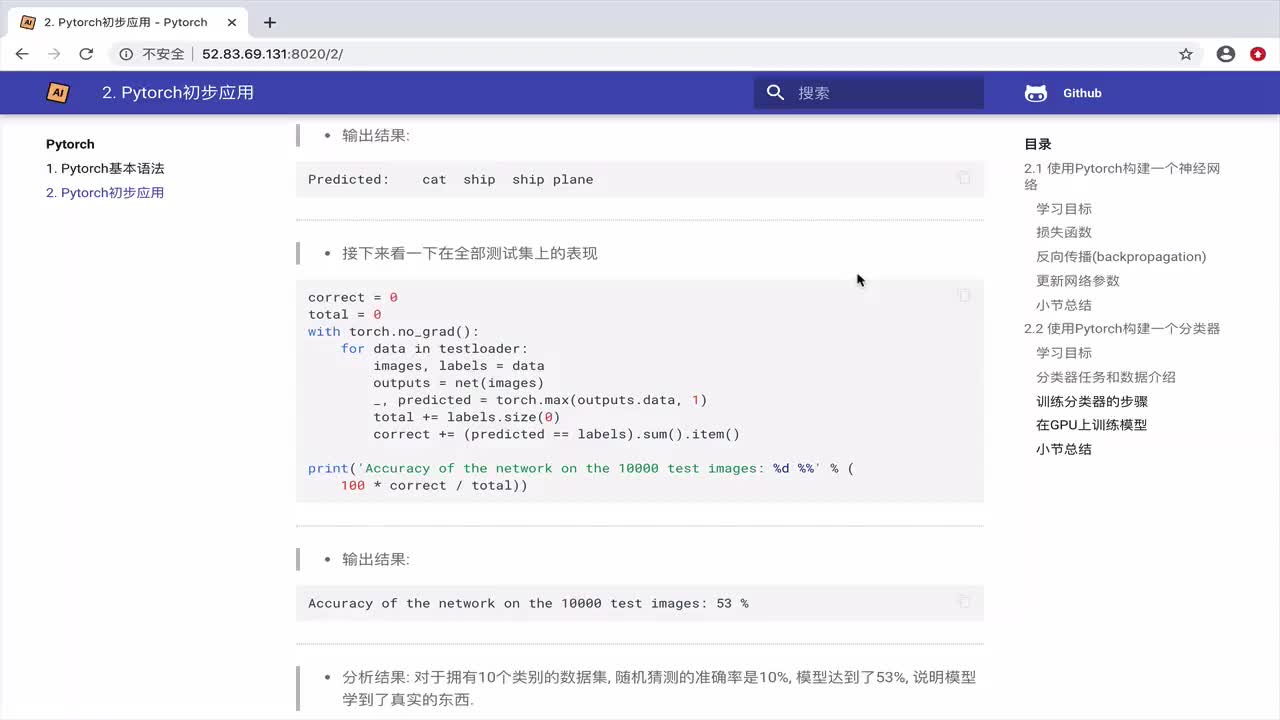Open a new browser tab with the plus icon
This screenshot has height=720, width=1280.
(x=269, y=22)
